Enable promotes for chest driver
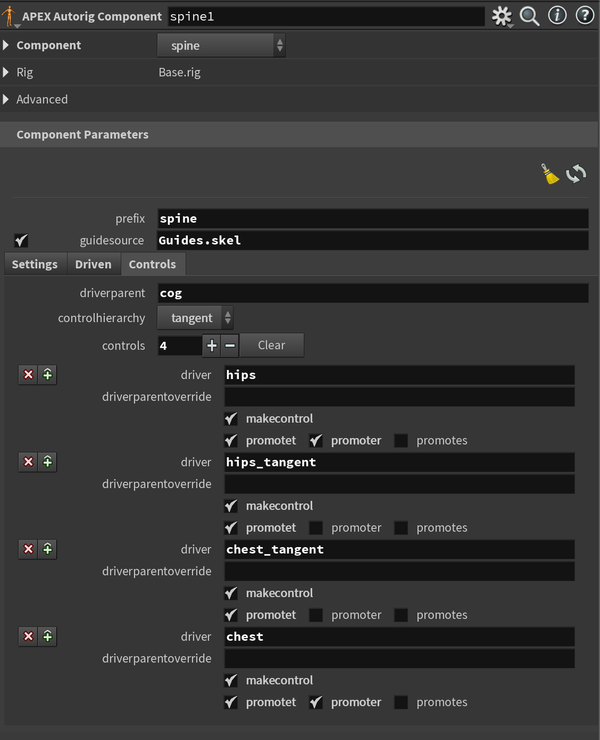This screenshot has width=600, height=740. (x=401, y=702)
